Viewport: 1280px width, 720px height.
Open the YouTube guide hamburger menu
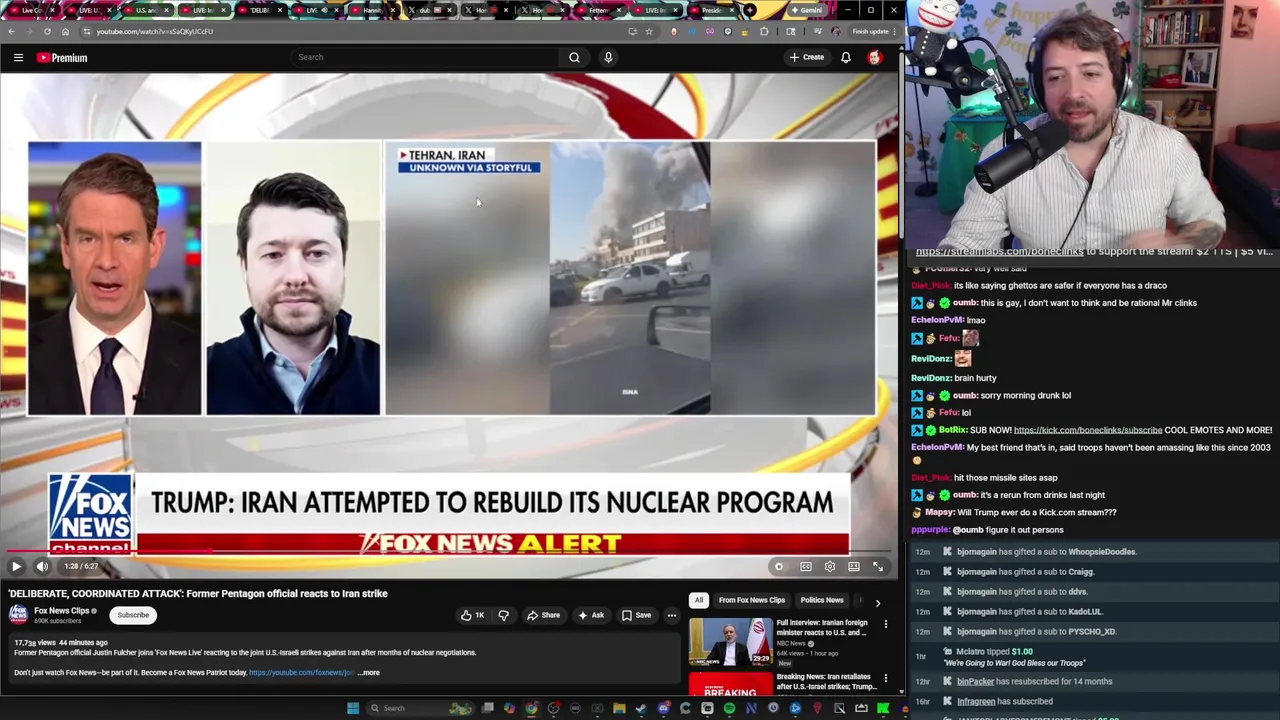[18, 57]
